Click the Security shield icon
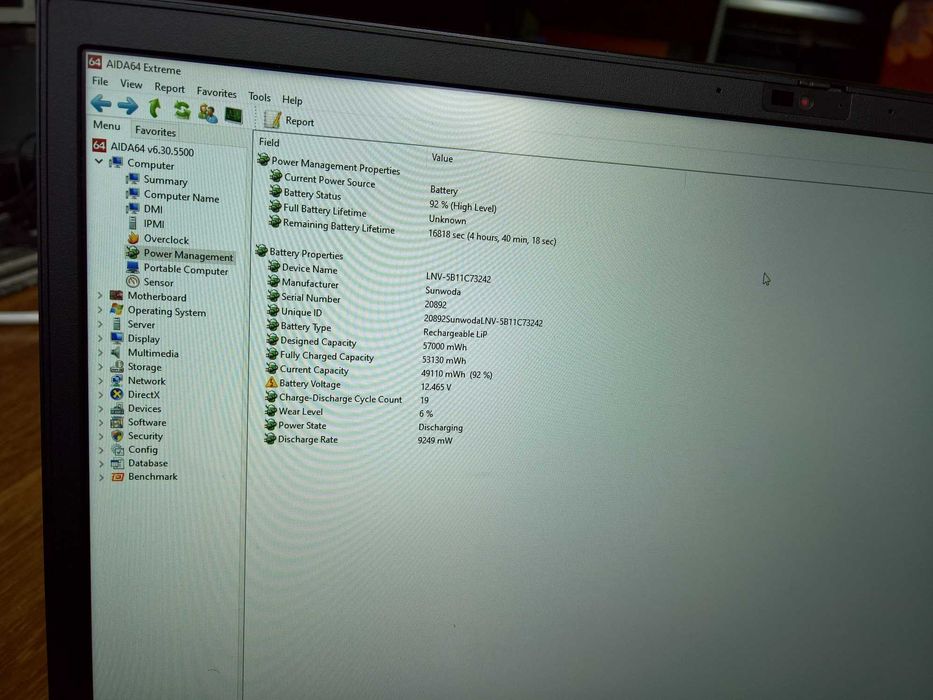The width and height of the screenshot is (933, 700). pos(117,436)
